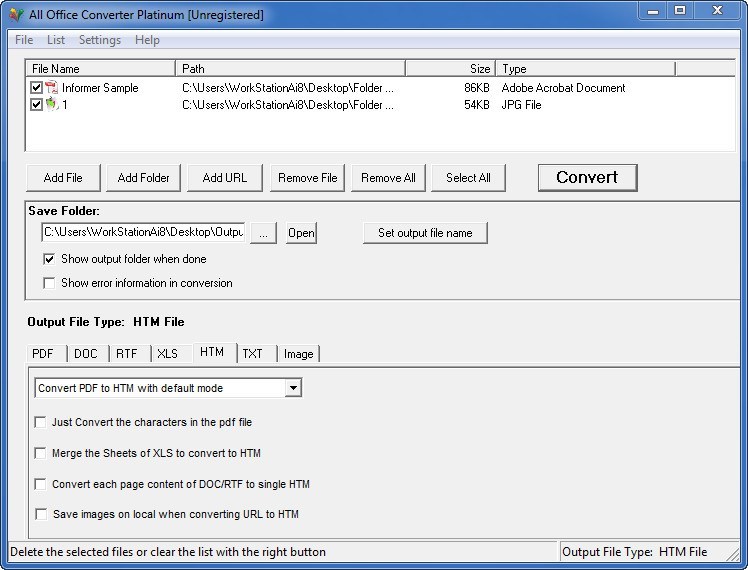Open the List menu
The image size is (748, 570).
pyautogui.click(x=56, y=40)
